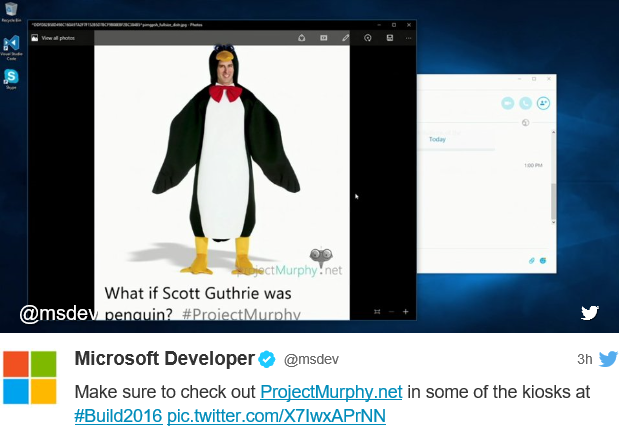Go to View all photos
Viewport: 619px width, 430px height.
click(x=53, y=38)
